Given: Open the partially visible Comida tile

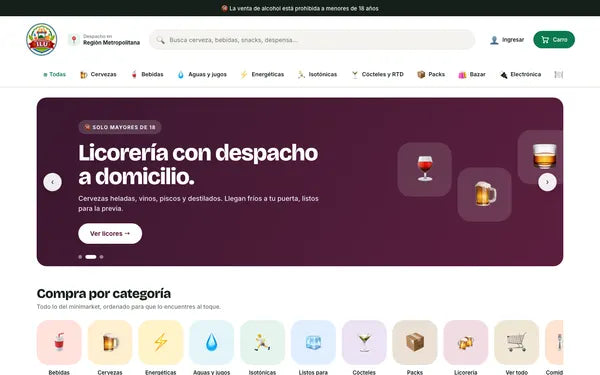Looking at the screenshot, I should (554, 342).
